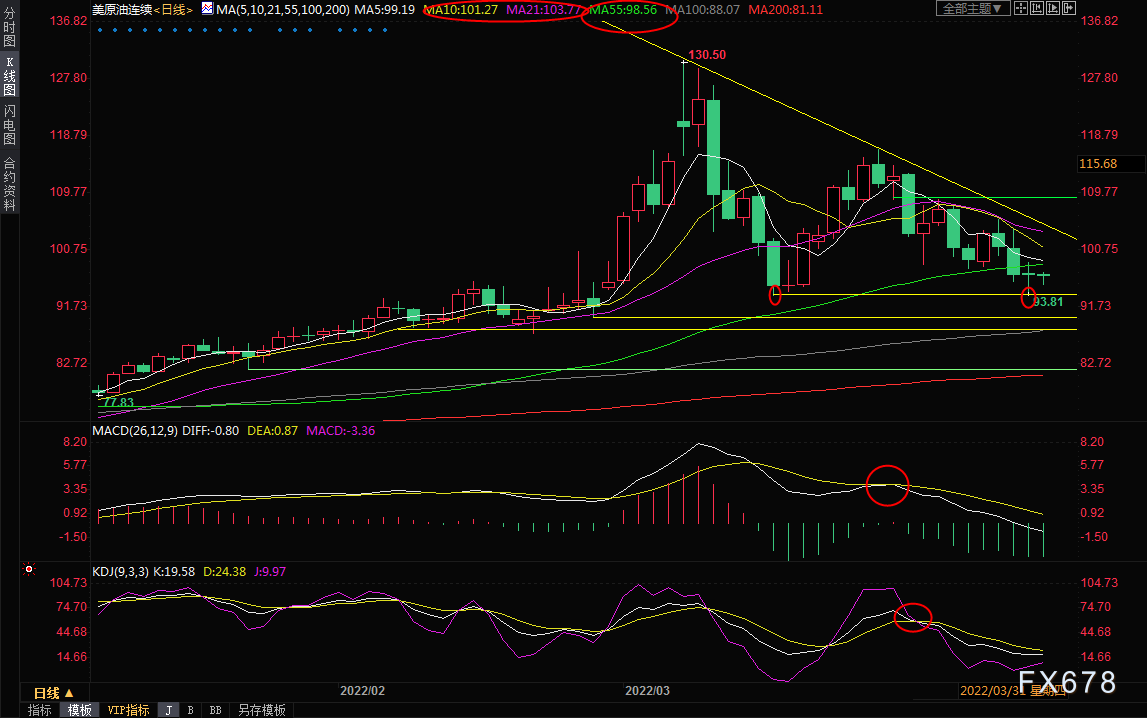The height and width of the screenshot is (718, 1147).
Task: Click the play-forward chart axis icon
Action: click(x=1053, y=8)
